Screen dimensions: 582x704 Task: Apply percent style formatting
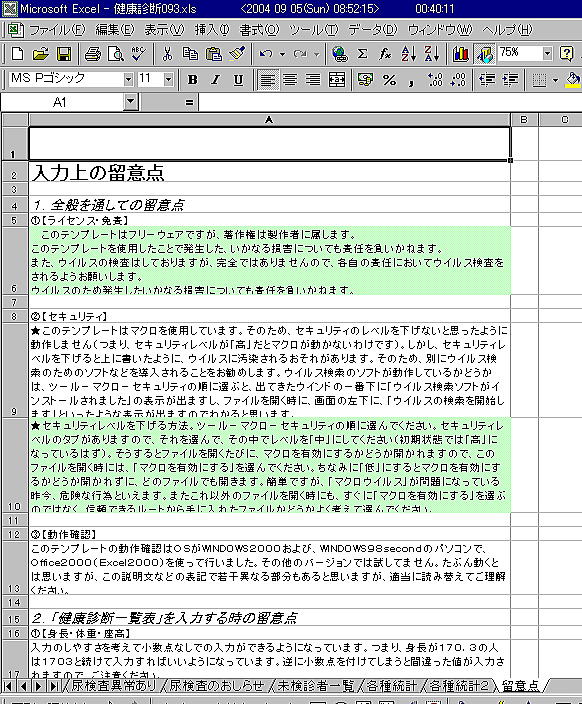click(x=389, y=80)
